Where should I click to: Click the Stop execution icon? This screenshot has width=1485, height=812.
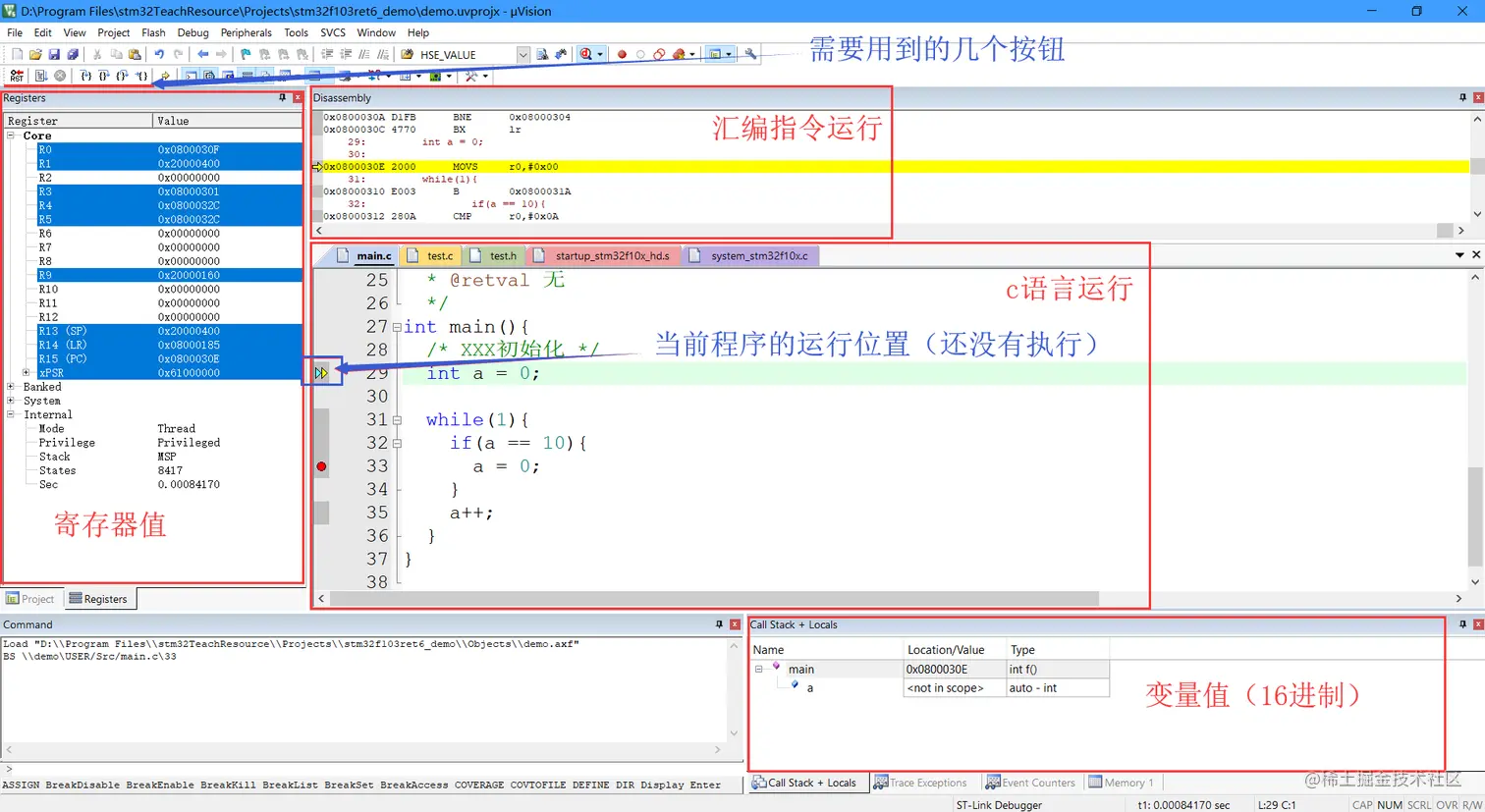click(x=60, y=76)
